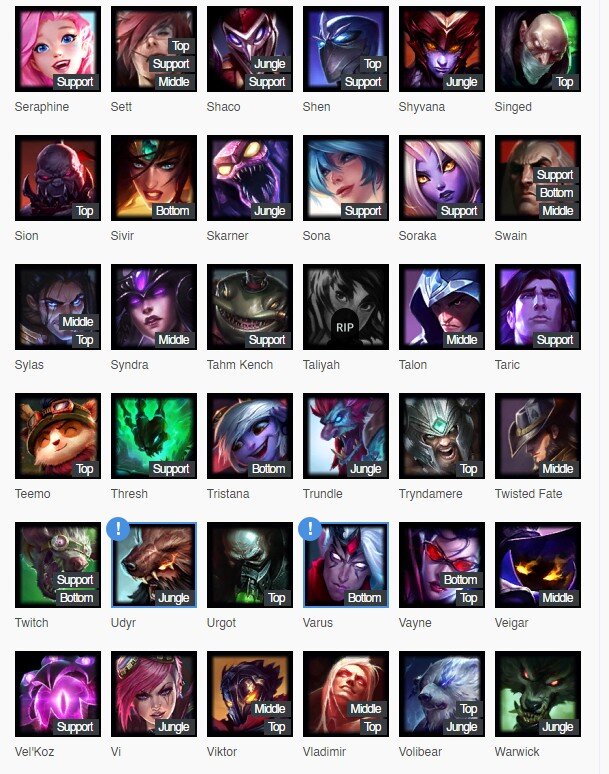Select the Support tag on Twitch
The image size is (609, 774).
pos(75,580)
